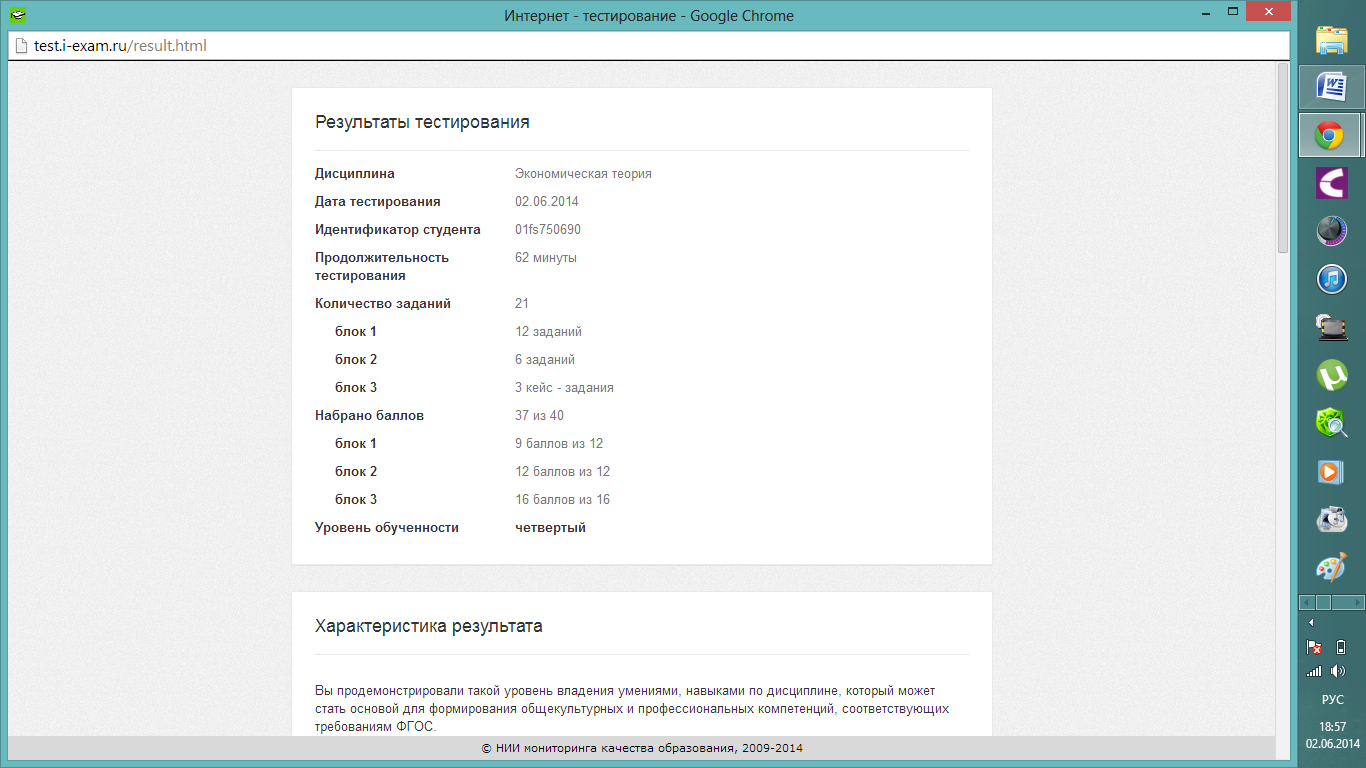Show hidden tray icons arrow

click(1311, 623)
